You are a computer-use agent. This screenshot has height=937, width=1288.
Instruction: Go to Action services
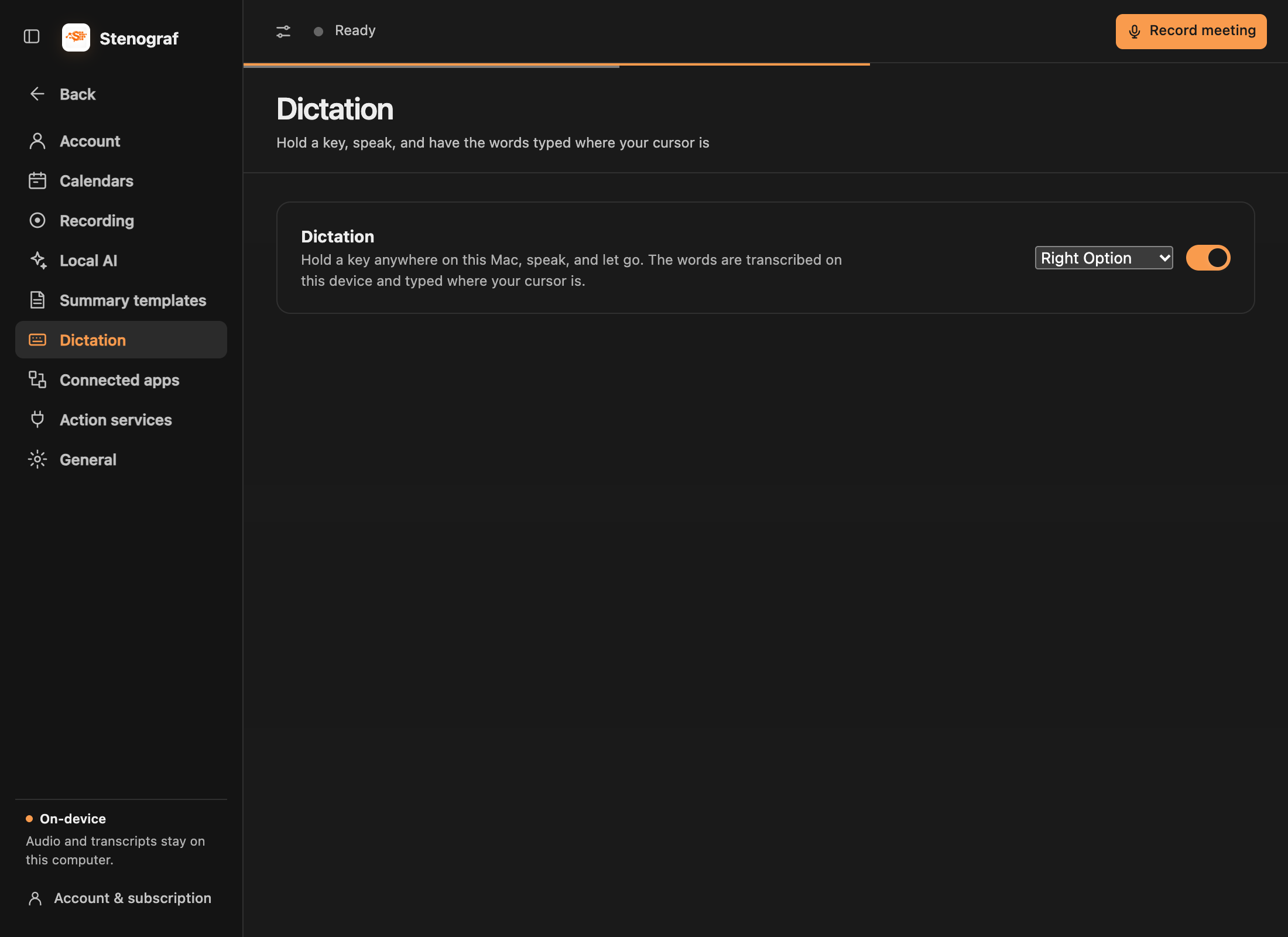coord(121,420)
